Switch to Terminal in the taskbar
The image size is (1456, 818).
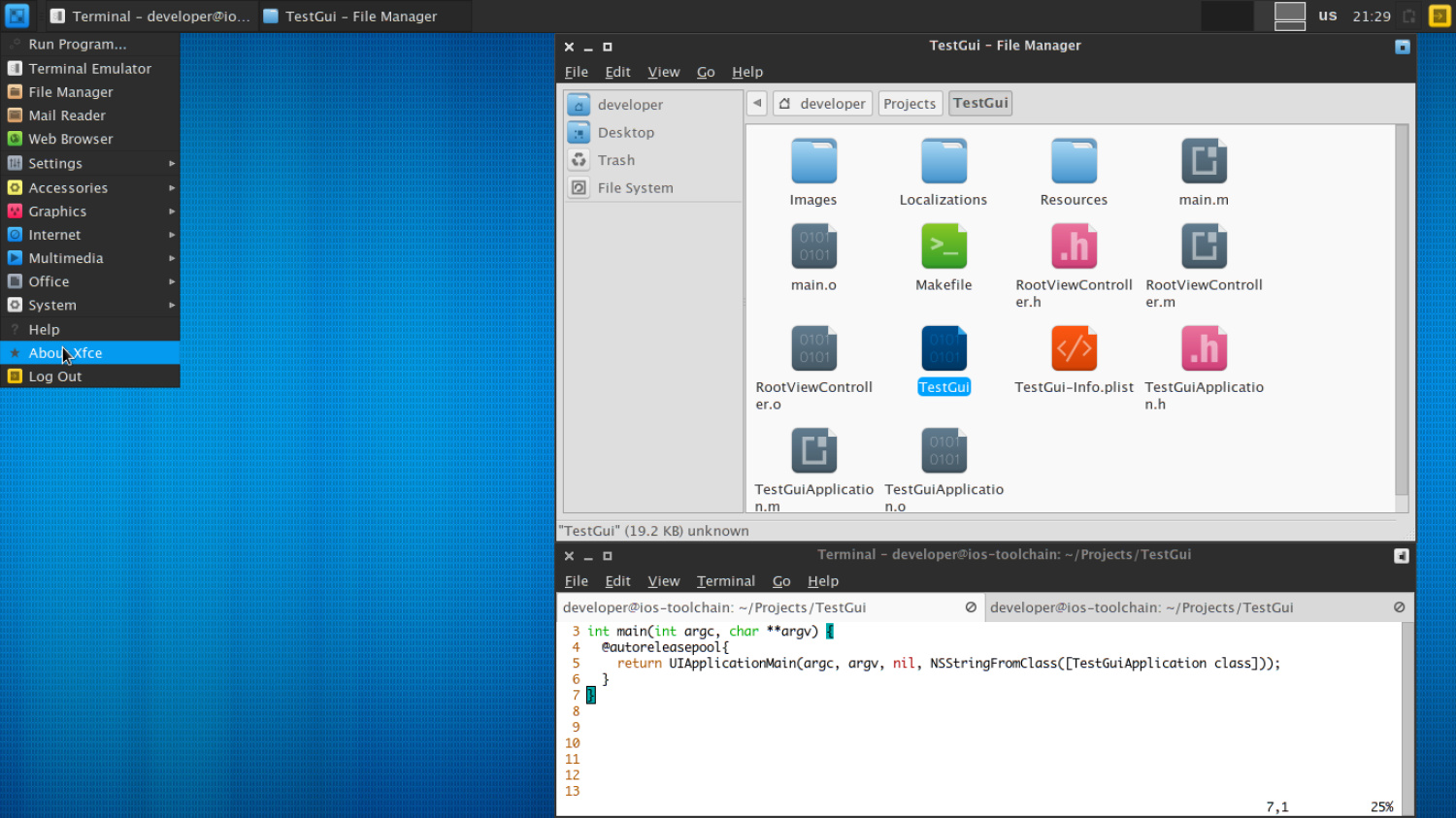click(149, 16)
